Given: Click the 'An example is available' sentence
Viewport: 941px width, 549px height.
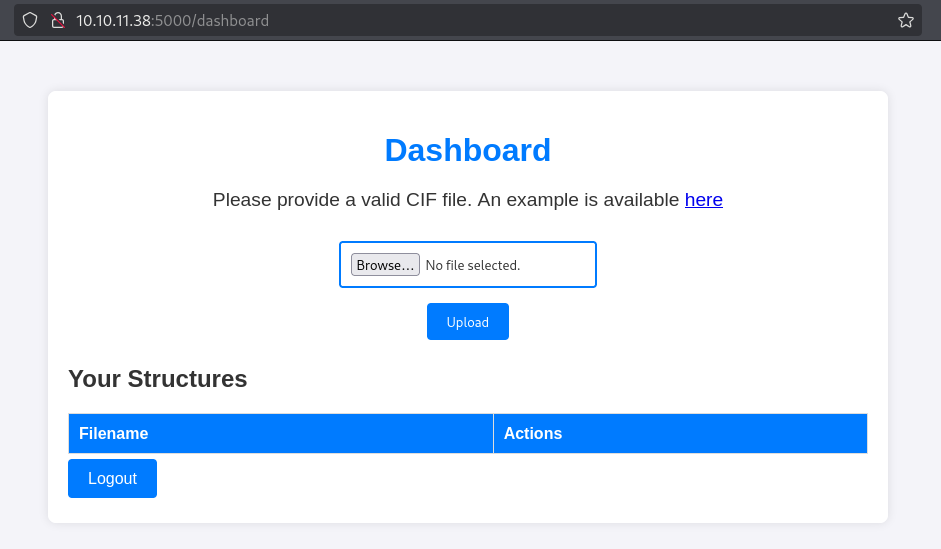Looking at the screenshot, I should [x=578, y=199].
